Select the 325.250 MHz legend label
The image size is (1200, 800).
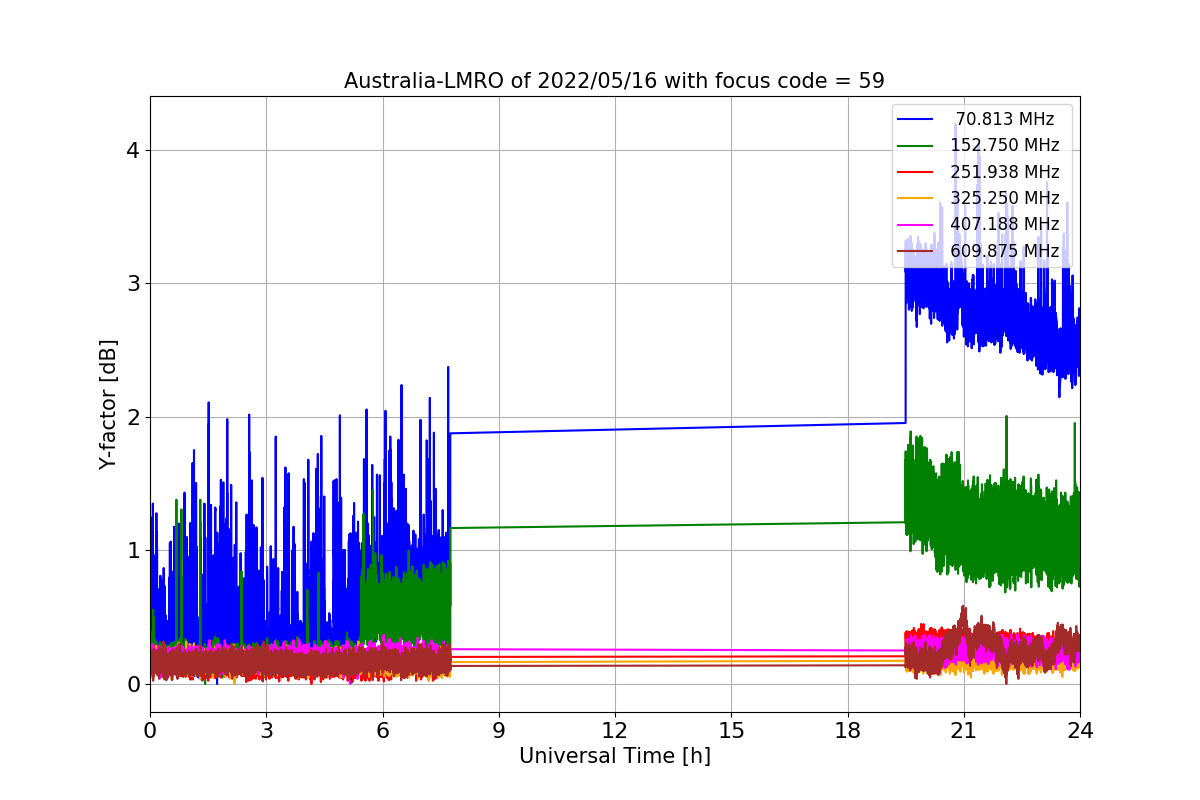tap(1005, 198)
